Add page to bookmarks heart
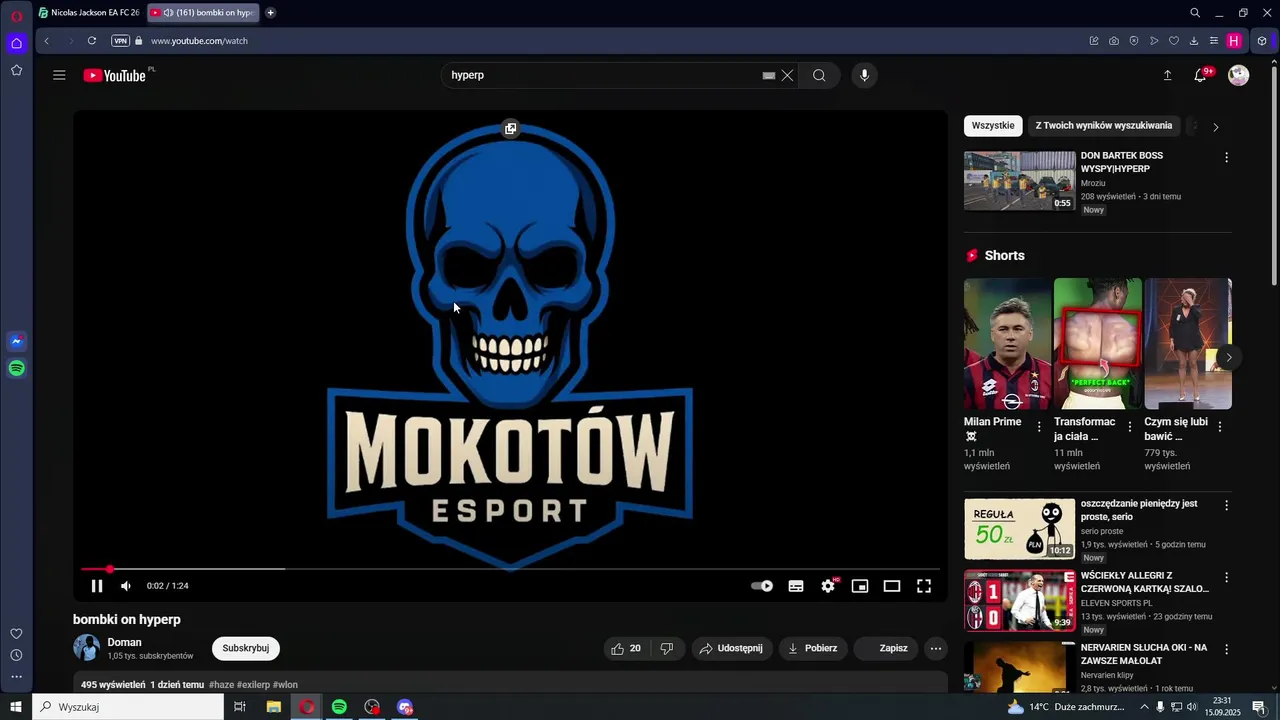The width and height of the screenshot is (1280, 720). [1174, 41]
